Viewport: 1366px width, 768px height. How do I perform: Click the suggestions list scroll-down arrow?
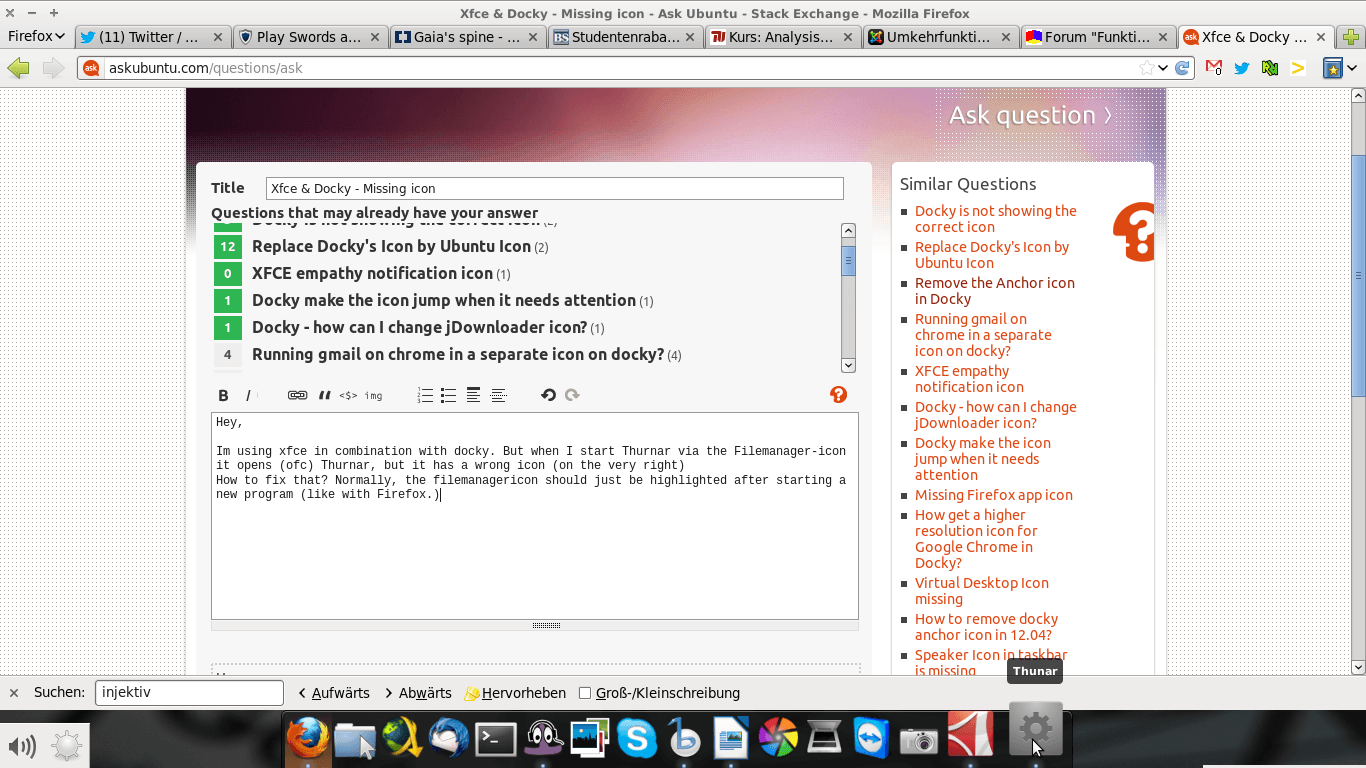pos(848,365)
